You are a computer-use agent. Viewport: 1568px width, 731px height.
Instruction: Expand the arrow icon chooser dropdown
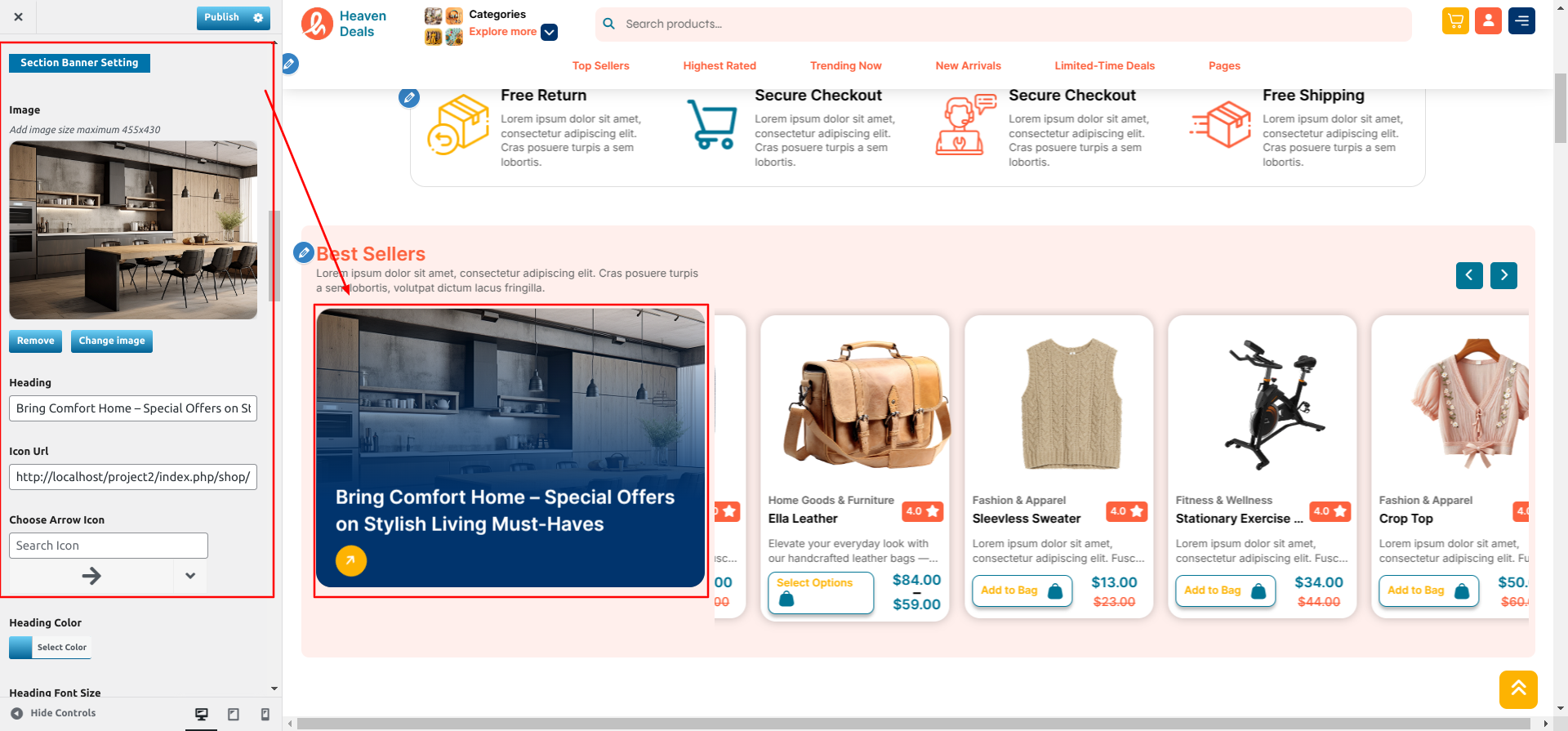190,576
